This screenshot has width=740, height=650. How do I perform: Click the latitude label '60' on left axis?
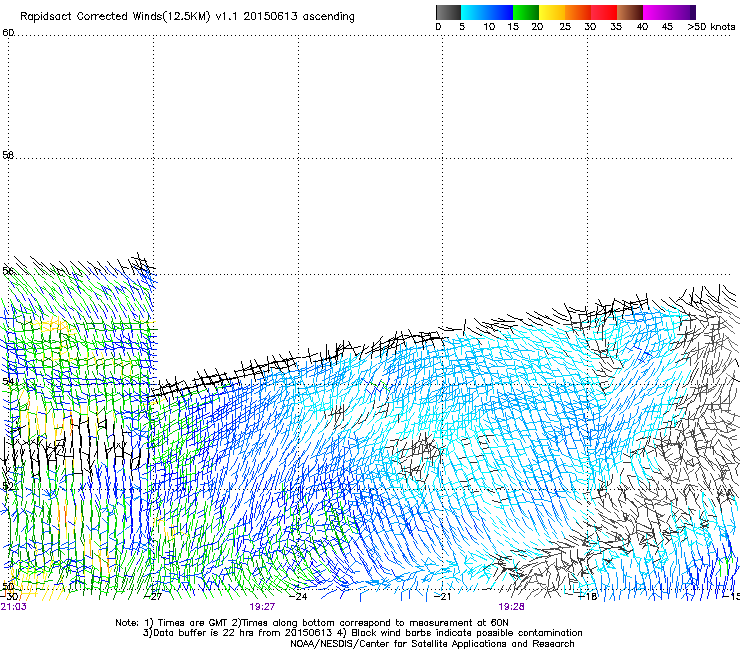pos(8,33)
